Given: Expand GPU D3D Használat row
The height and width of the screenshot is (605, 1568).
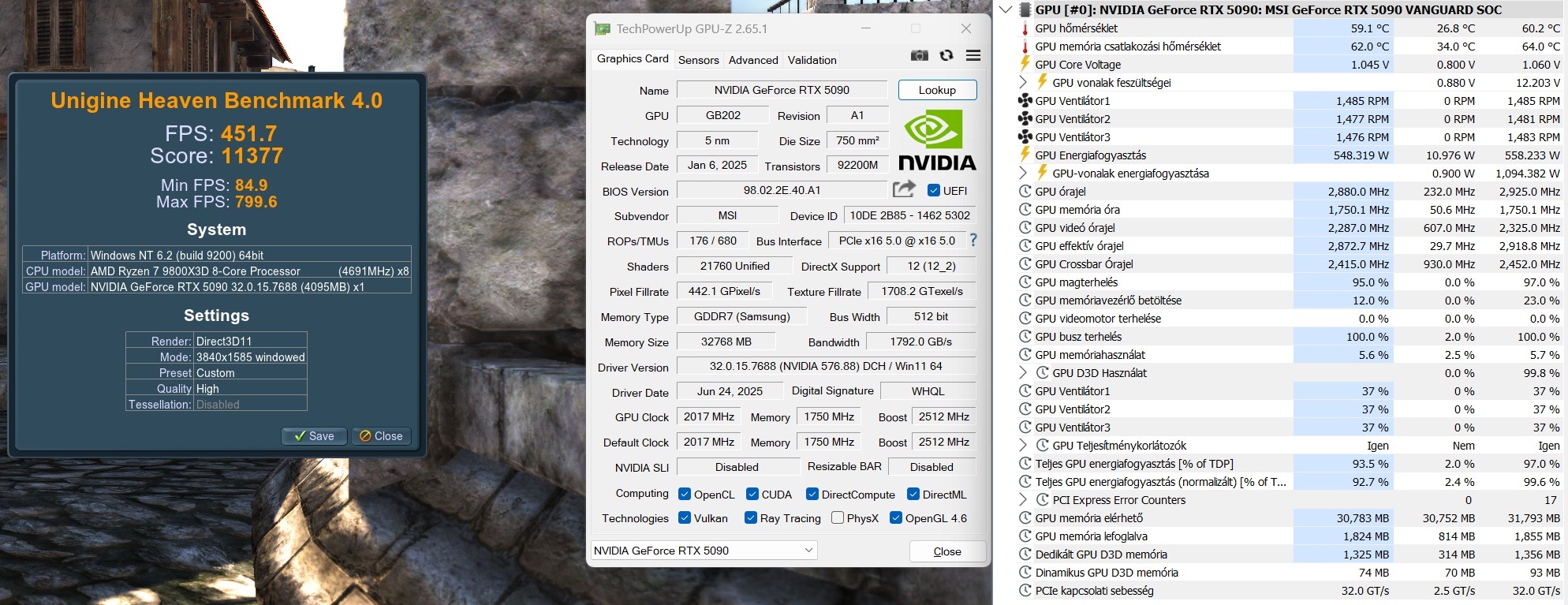Looking at the screenshot, I should (1023, 372).
